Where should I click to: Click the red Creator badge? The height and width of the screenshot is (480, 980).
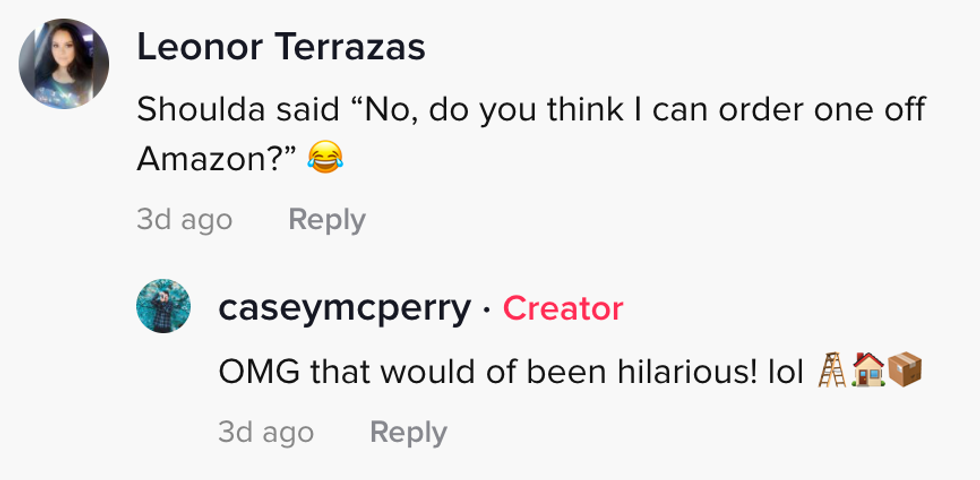coord(563,309)
